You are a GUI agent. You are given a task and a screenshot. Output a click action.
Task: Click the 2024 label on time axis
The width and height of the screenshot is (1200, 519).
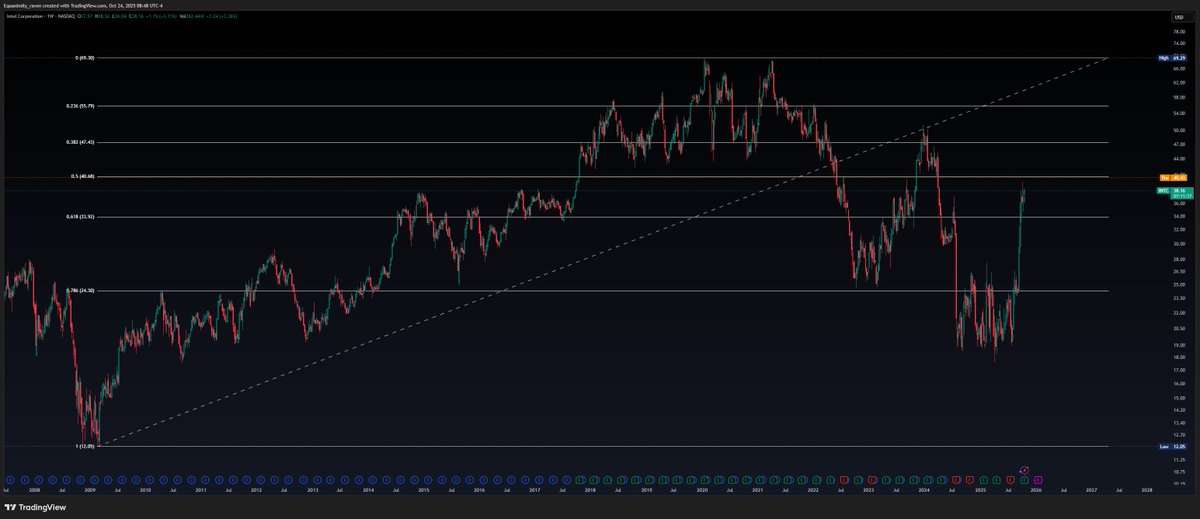pyautogui.click(x=924, y=491)
